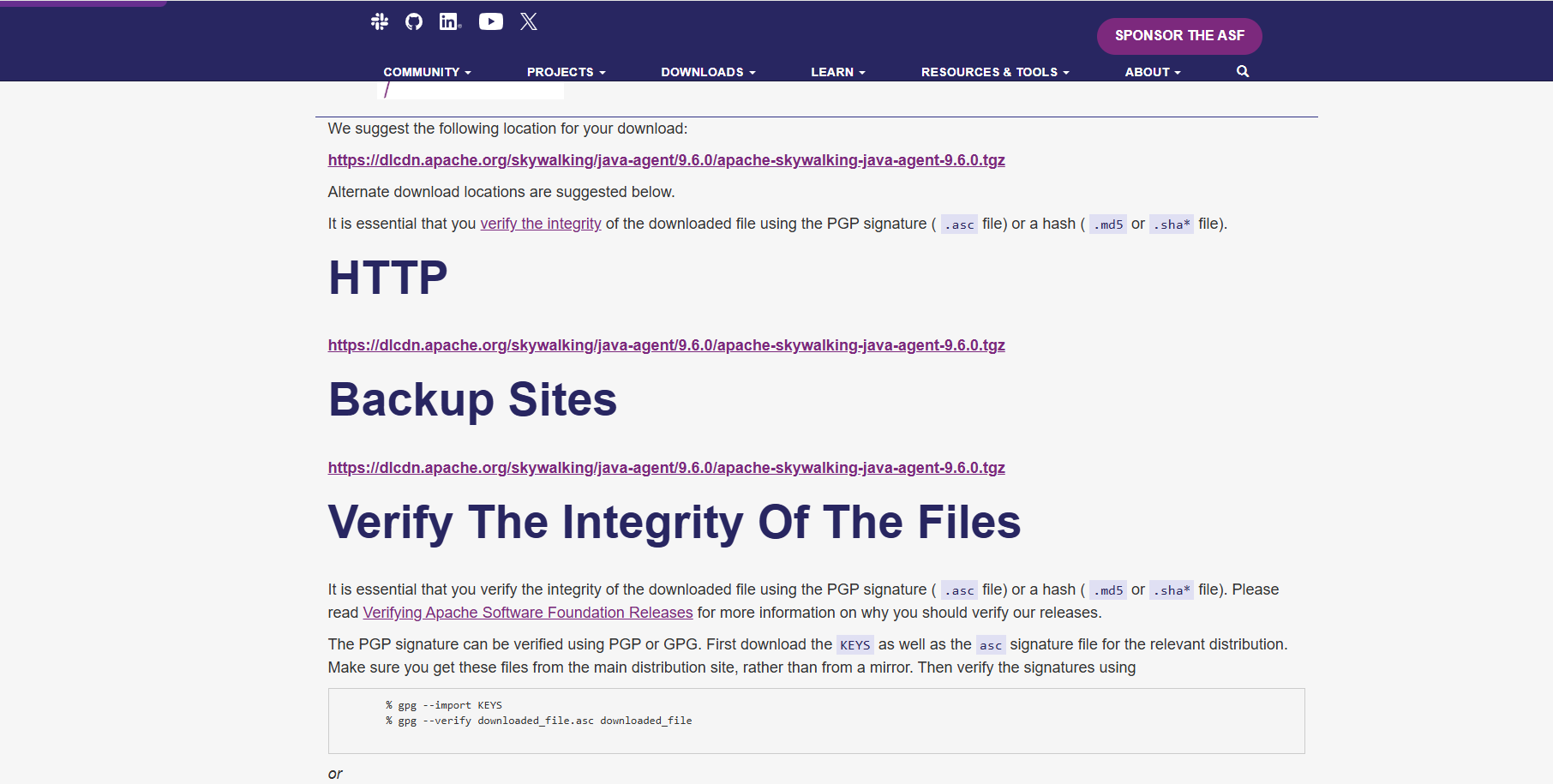Click the 'Verify The Integrity Of The Files' heading
Viewport: 1553px width, 784px height.
(675, 523)
